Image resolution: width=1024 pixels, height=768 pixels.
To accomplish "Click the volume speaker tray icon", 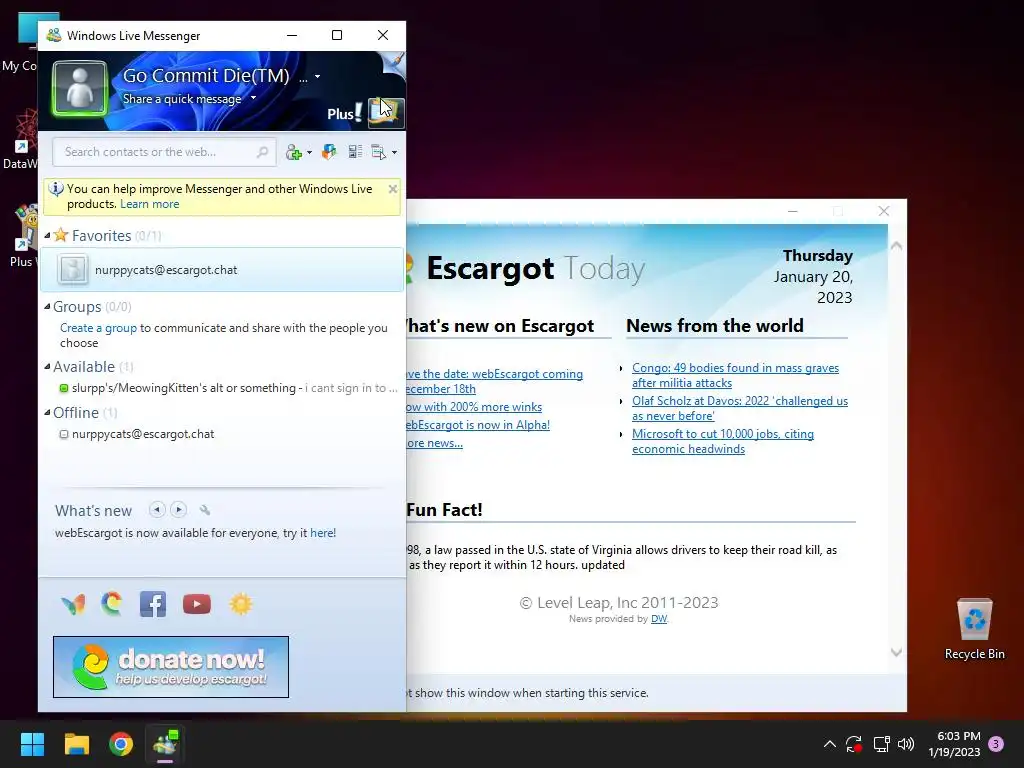I will click(906, 744).
